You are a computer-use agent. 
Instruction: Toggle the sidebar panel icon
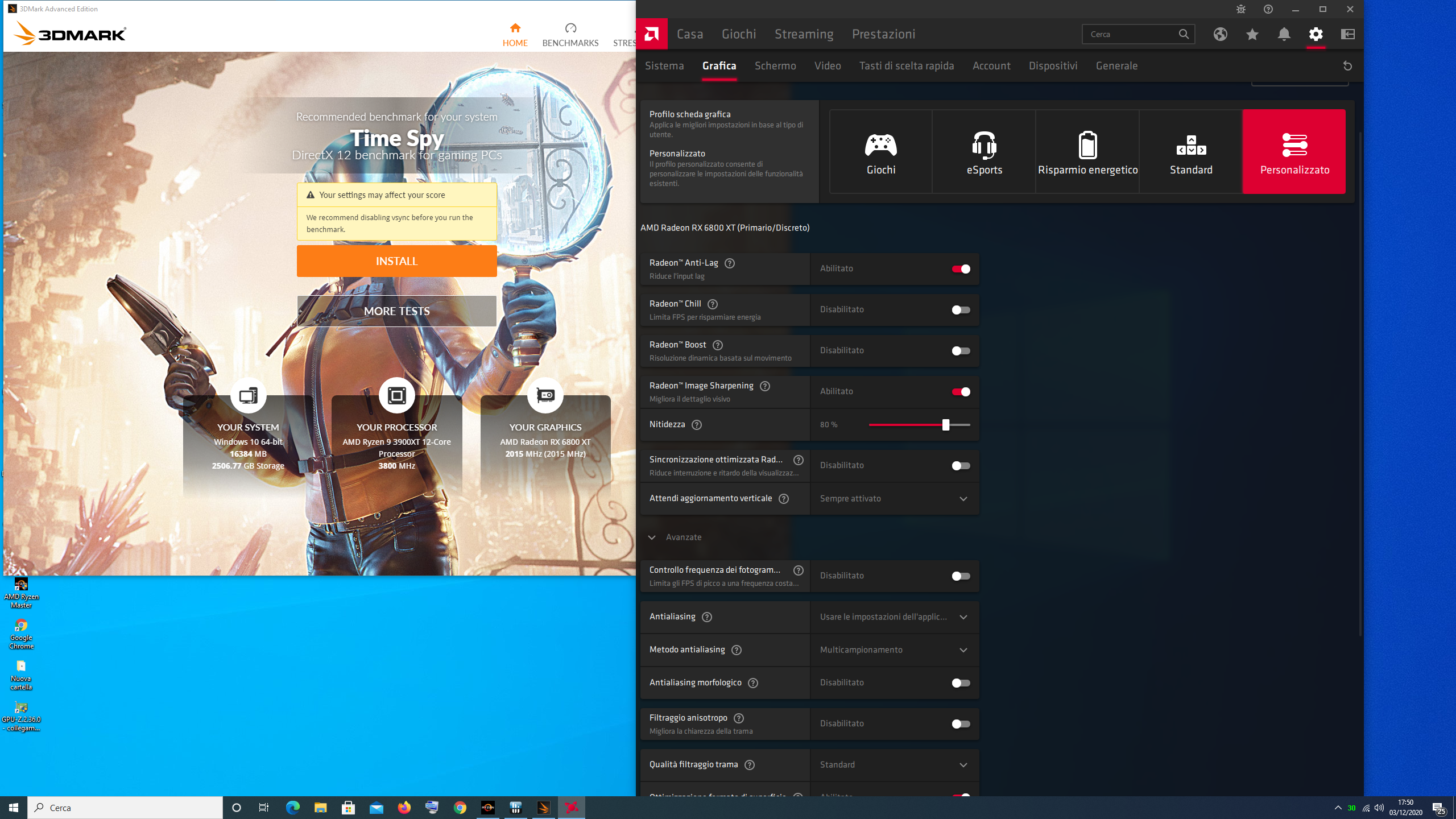point(1347,34)
